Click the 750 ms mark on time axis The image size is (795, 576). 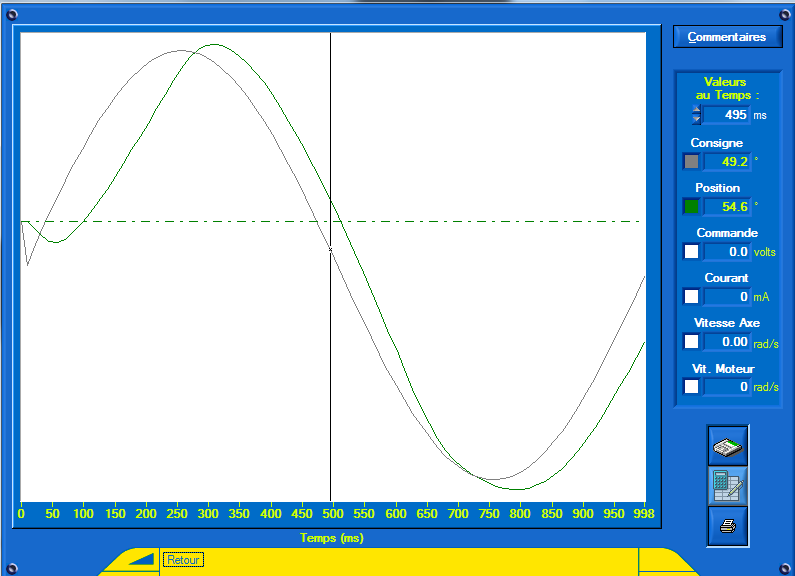point(490,513)
